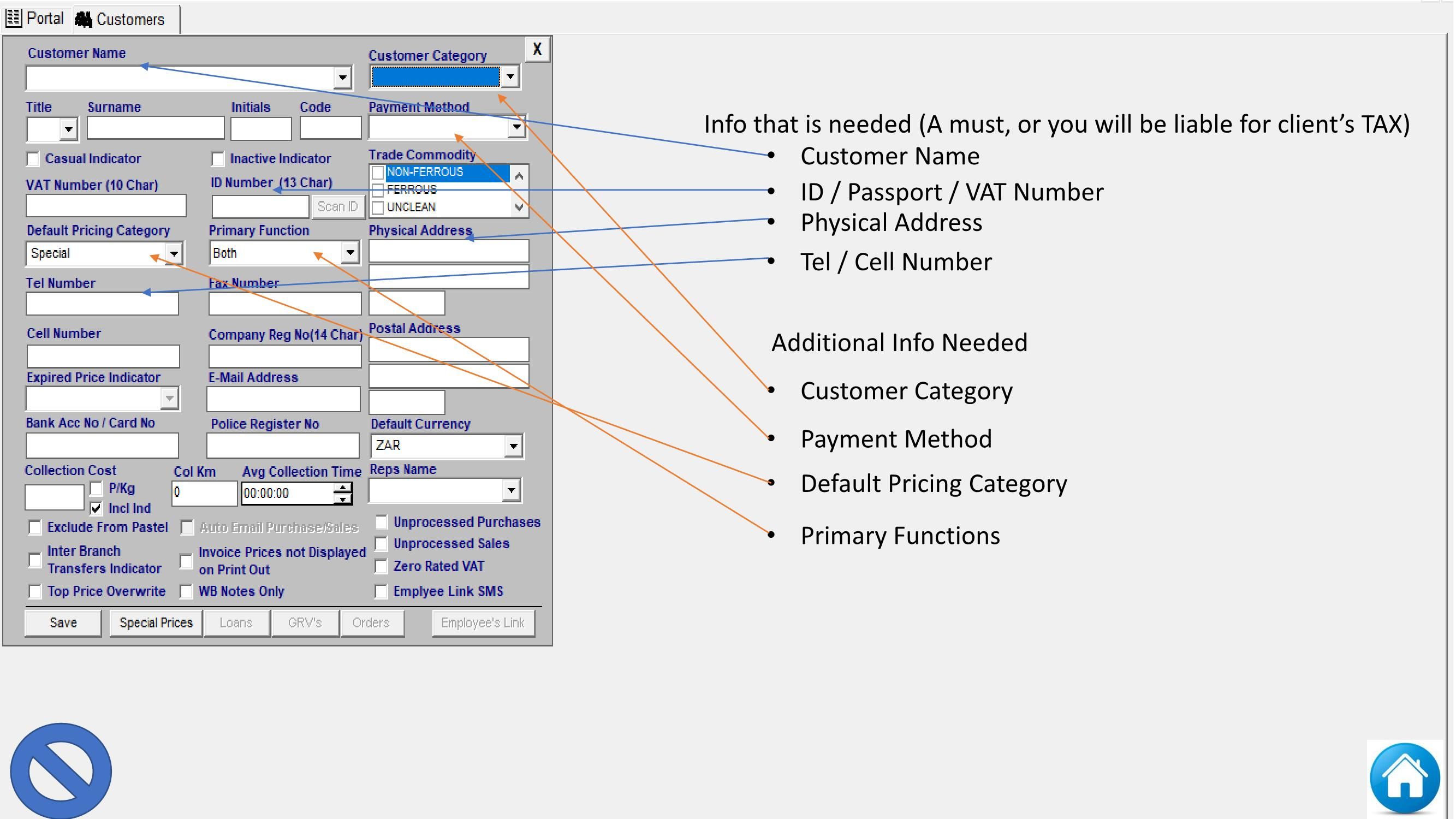Enable the Casual Indicator checkbox
Viewport: 1456px width, 819px height.
click(33, 159)
